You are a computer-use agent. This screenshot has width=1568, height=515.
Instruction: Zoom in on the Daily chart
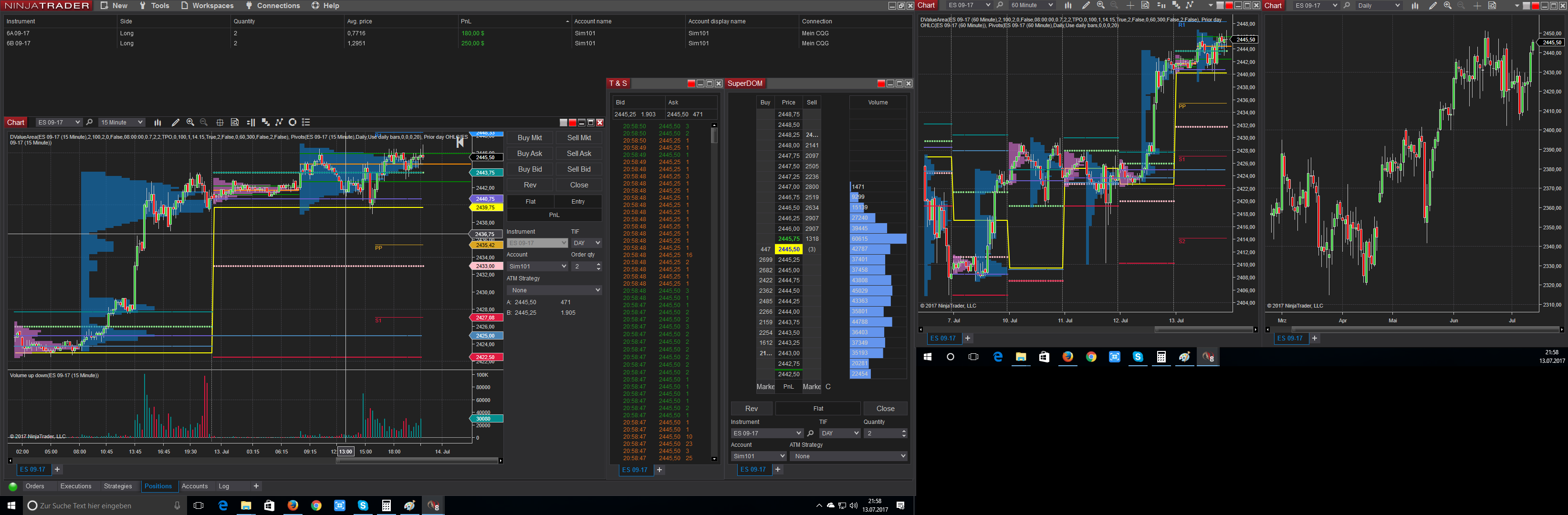(1447, 5)
